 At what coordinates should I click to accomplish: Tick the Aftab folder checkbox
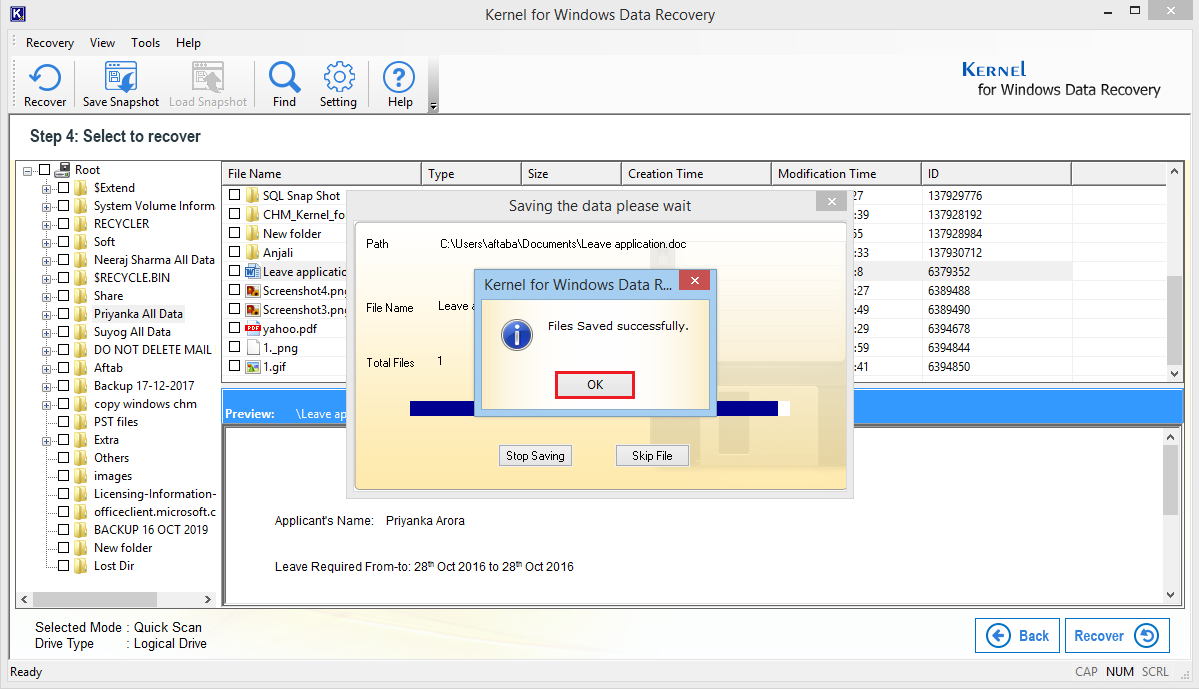click(63, 368)
